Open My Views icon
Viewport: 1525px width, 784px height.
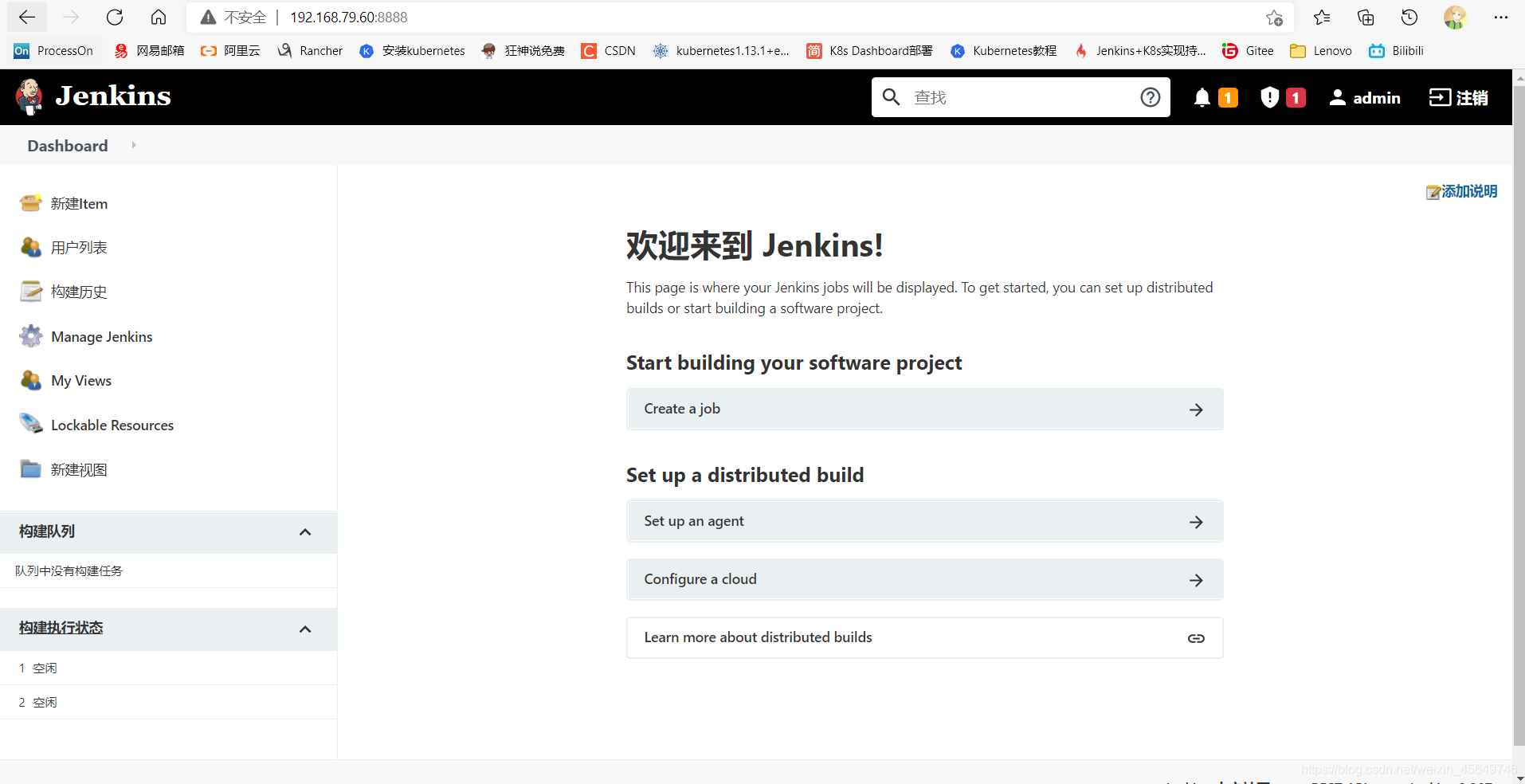coord(31,381)
